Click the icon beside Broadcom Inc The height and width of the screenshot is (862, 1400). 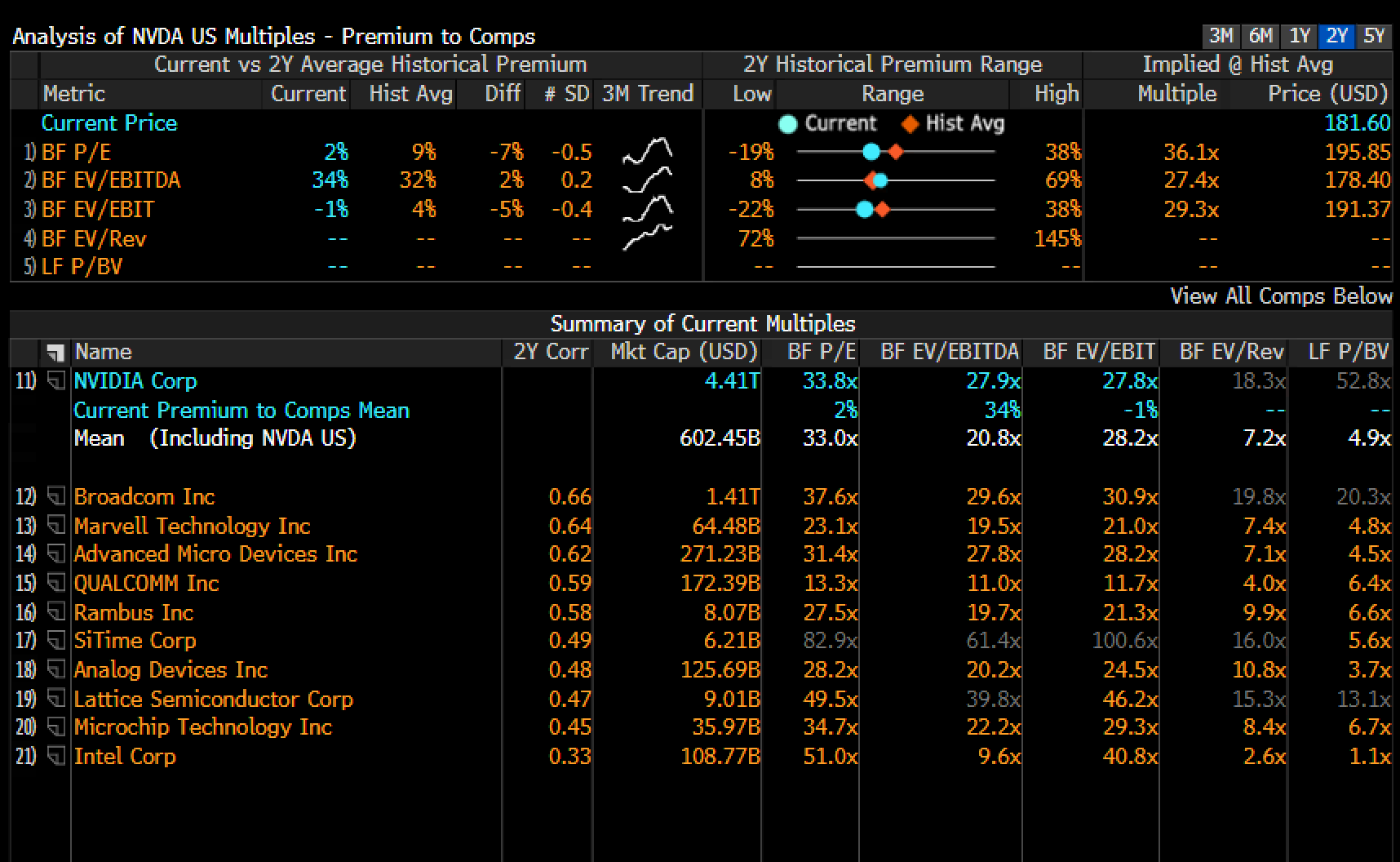point(55,496)
